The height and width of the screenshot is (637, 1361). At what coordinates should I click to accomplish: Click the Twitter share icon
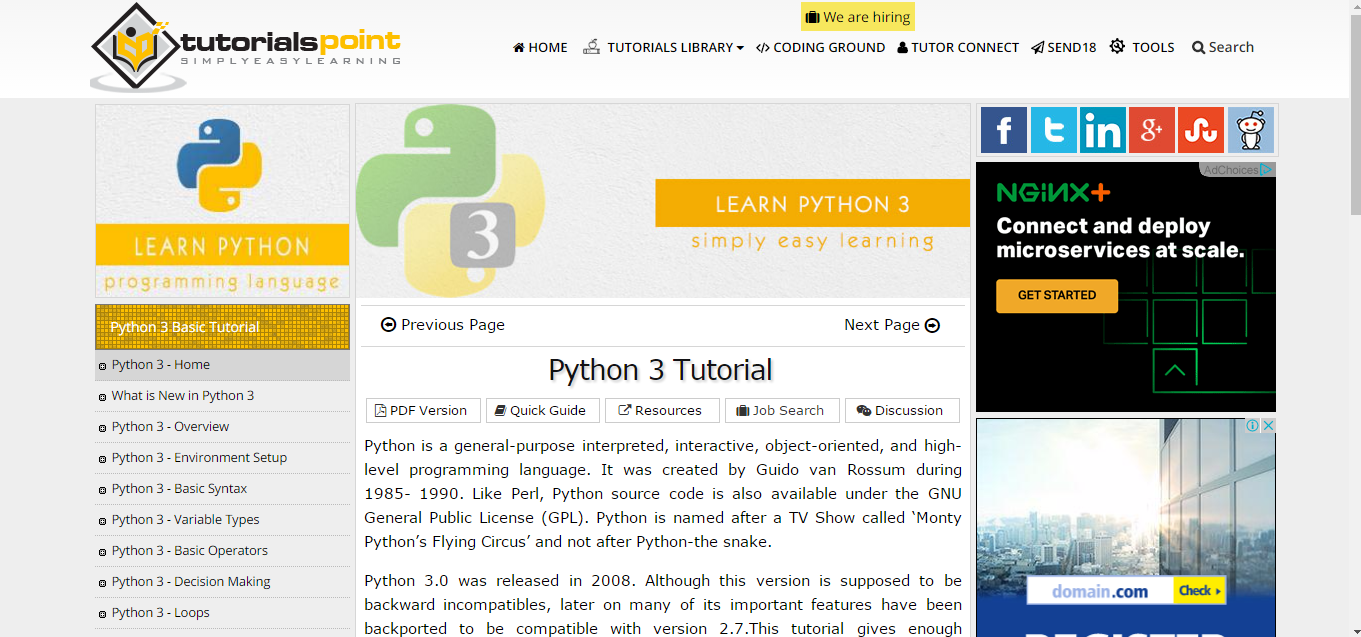[1053, 130]
